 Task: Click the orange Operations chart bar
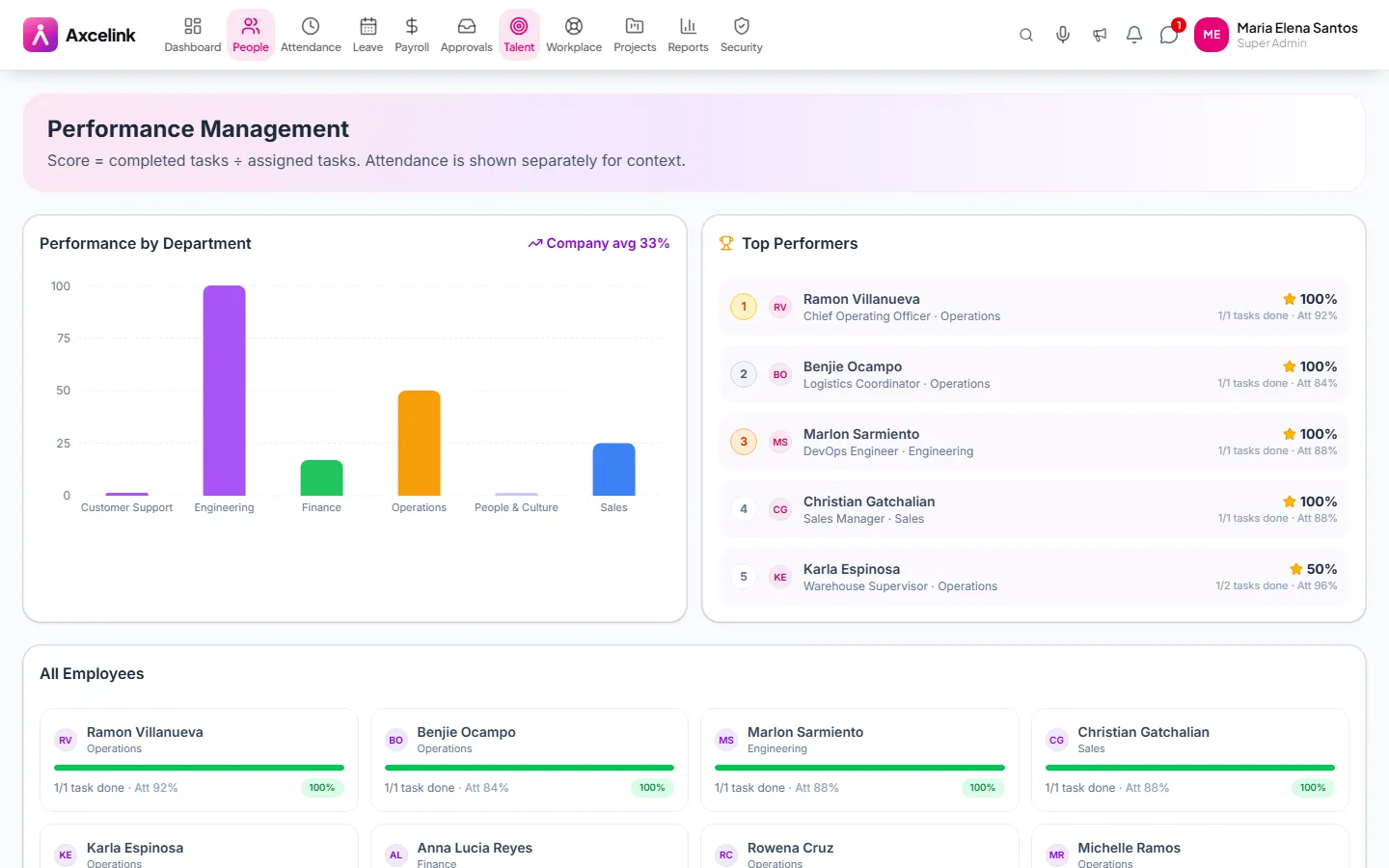click(419, 443)
